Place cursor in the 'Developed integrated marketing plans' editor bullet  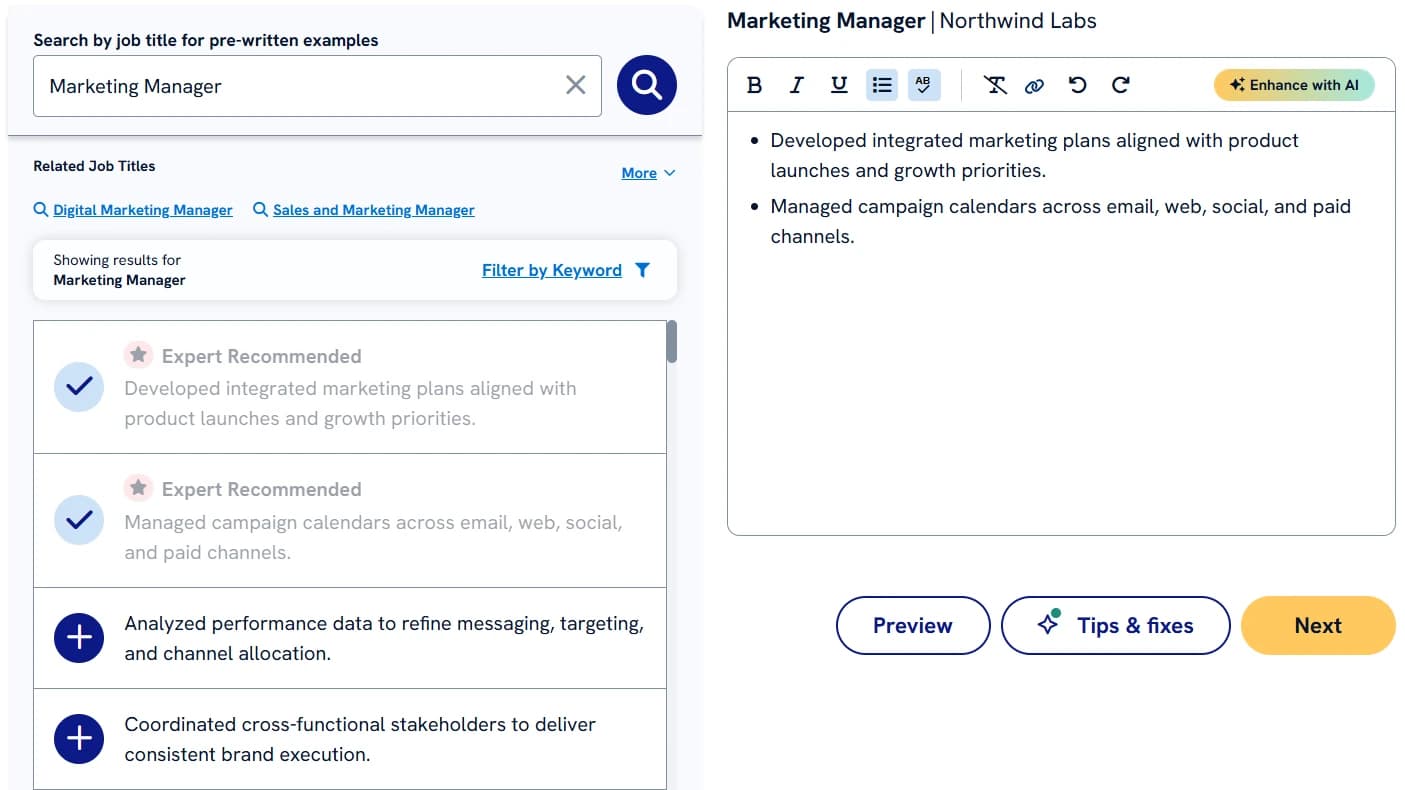pos(1034,155)
